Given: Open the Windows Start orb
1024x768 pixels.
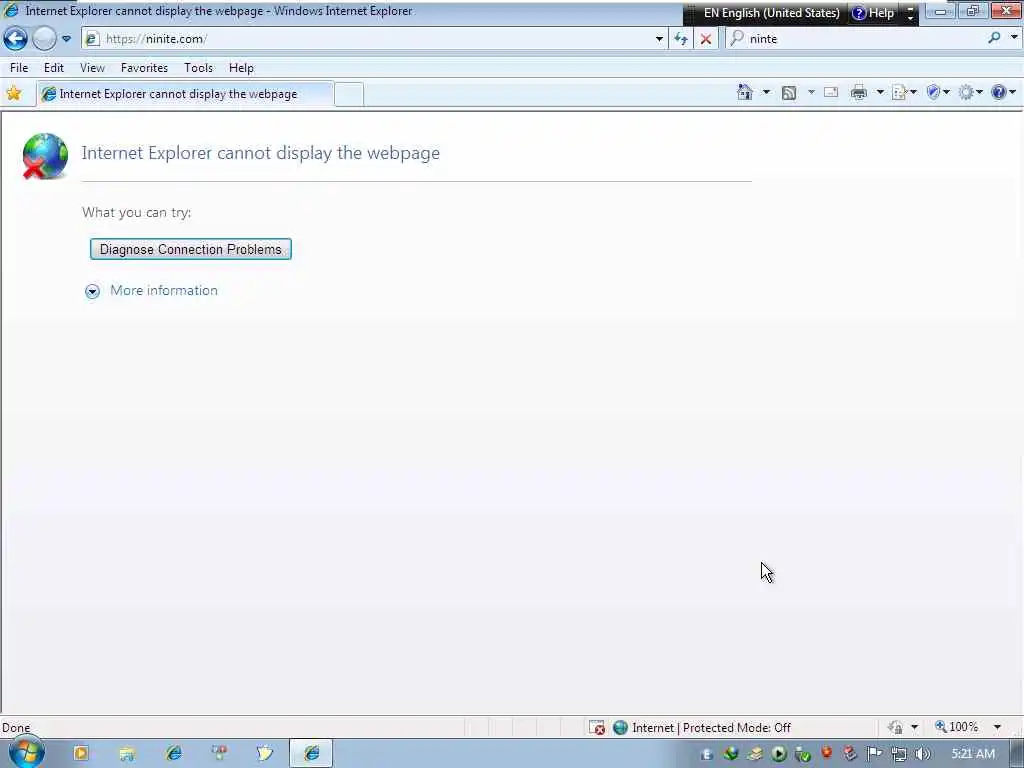Looking at the screenshot, I should tap(26, 752).
